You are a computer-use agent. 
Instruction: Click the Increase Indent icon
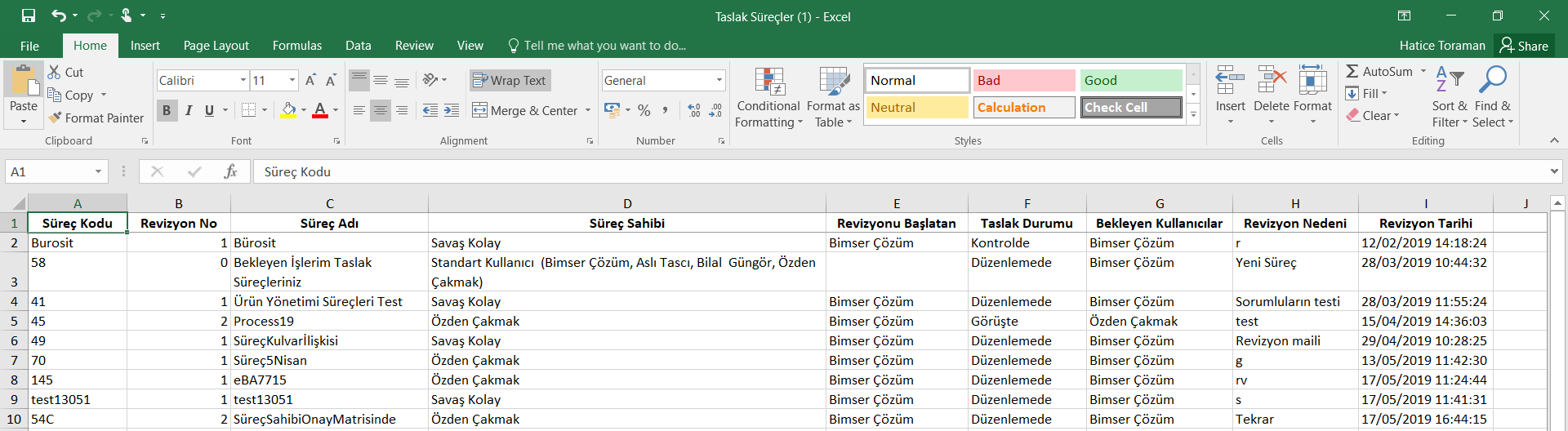(452, 110)
